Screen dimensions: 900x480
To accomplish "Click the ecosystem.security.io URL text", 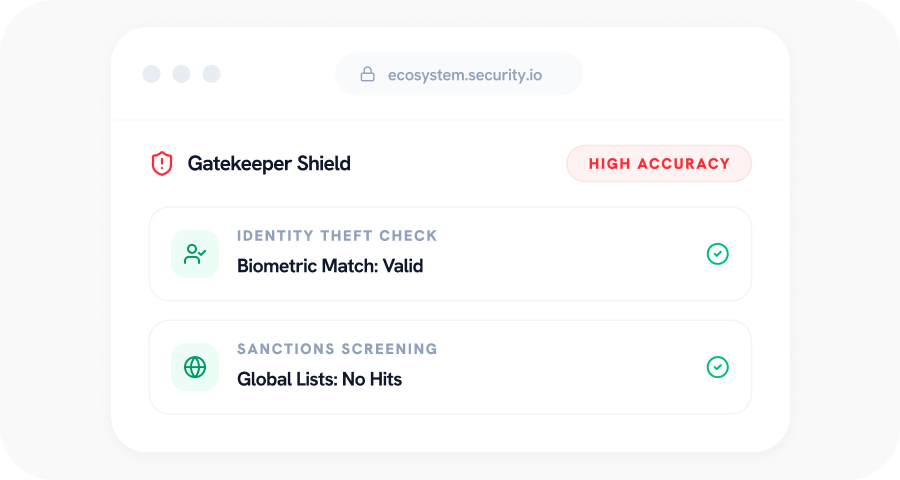I will (465, 75).
